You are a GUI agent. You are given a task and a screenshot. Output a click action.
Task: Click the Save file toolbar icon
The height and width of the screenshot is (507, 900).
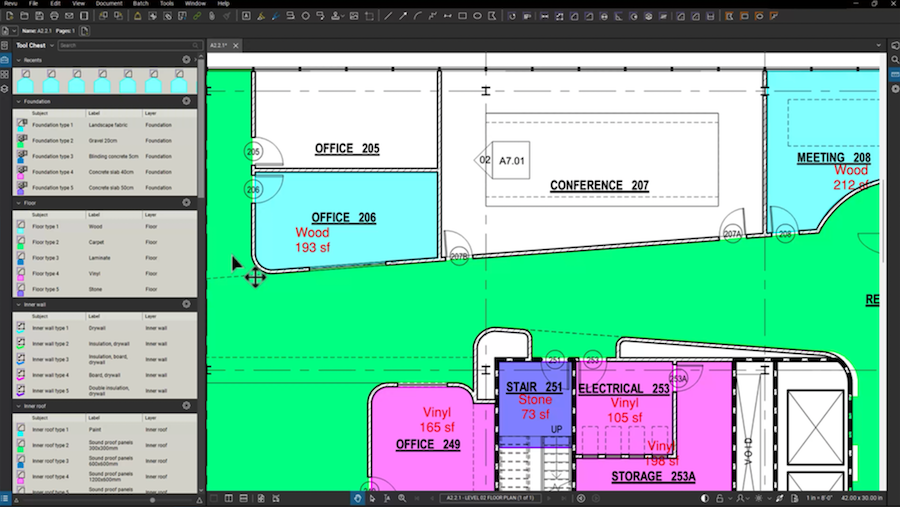click(x=39, y=16)
